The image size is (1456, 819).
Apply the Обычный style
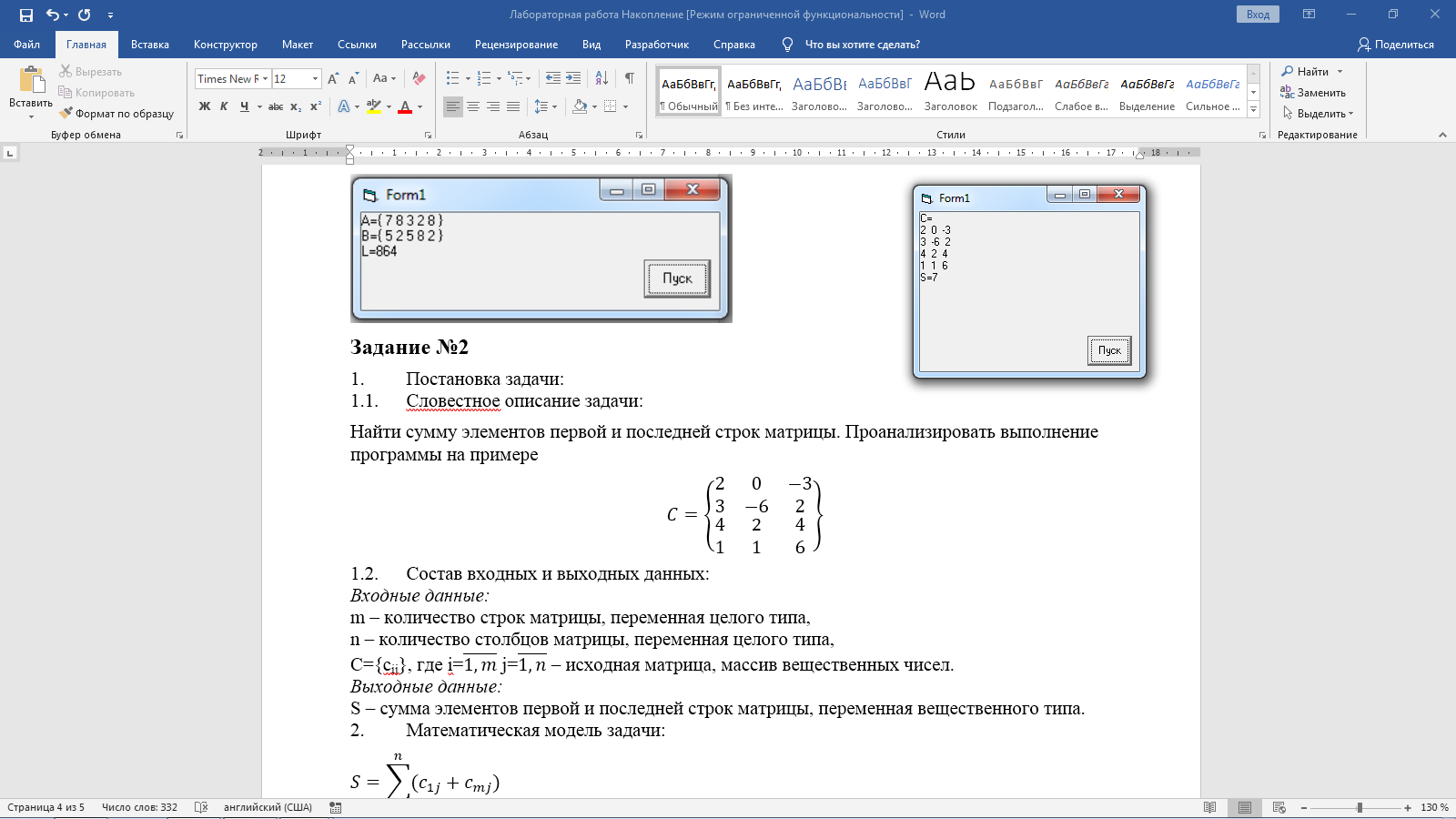[689, 92]
